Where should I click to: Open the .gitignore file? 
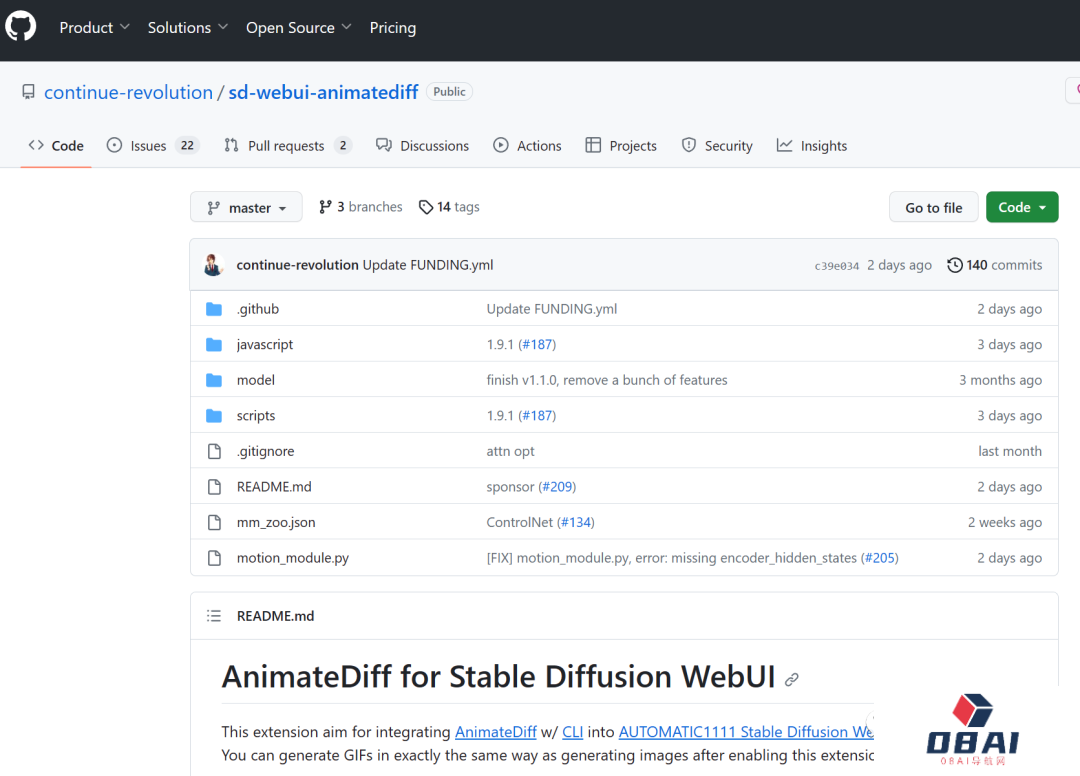265,451
